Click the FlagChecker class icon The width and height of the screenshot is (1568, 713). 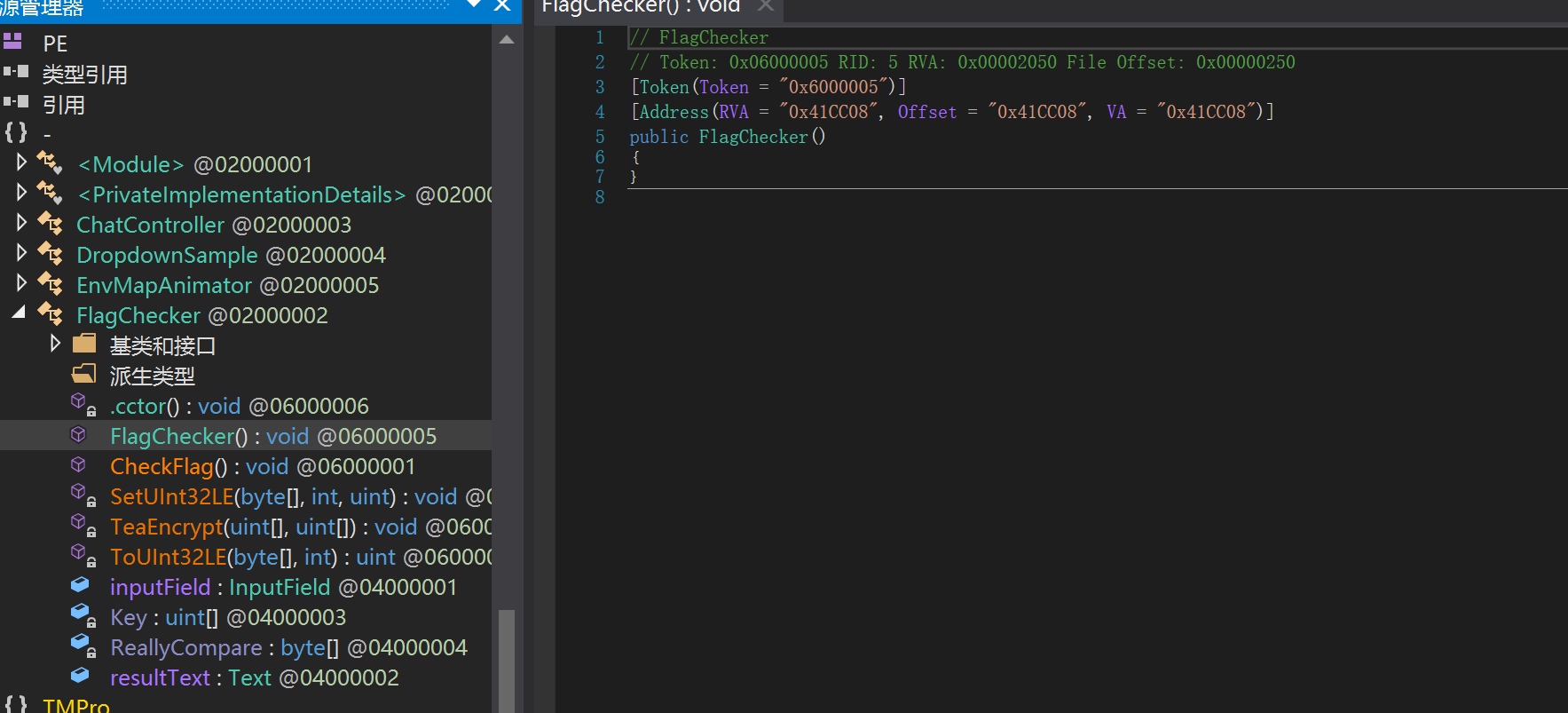coord(50,314)
